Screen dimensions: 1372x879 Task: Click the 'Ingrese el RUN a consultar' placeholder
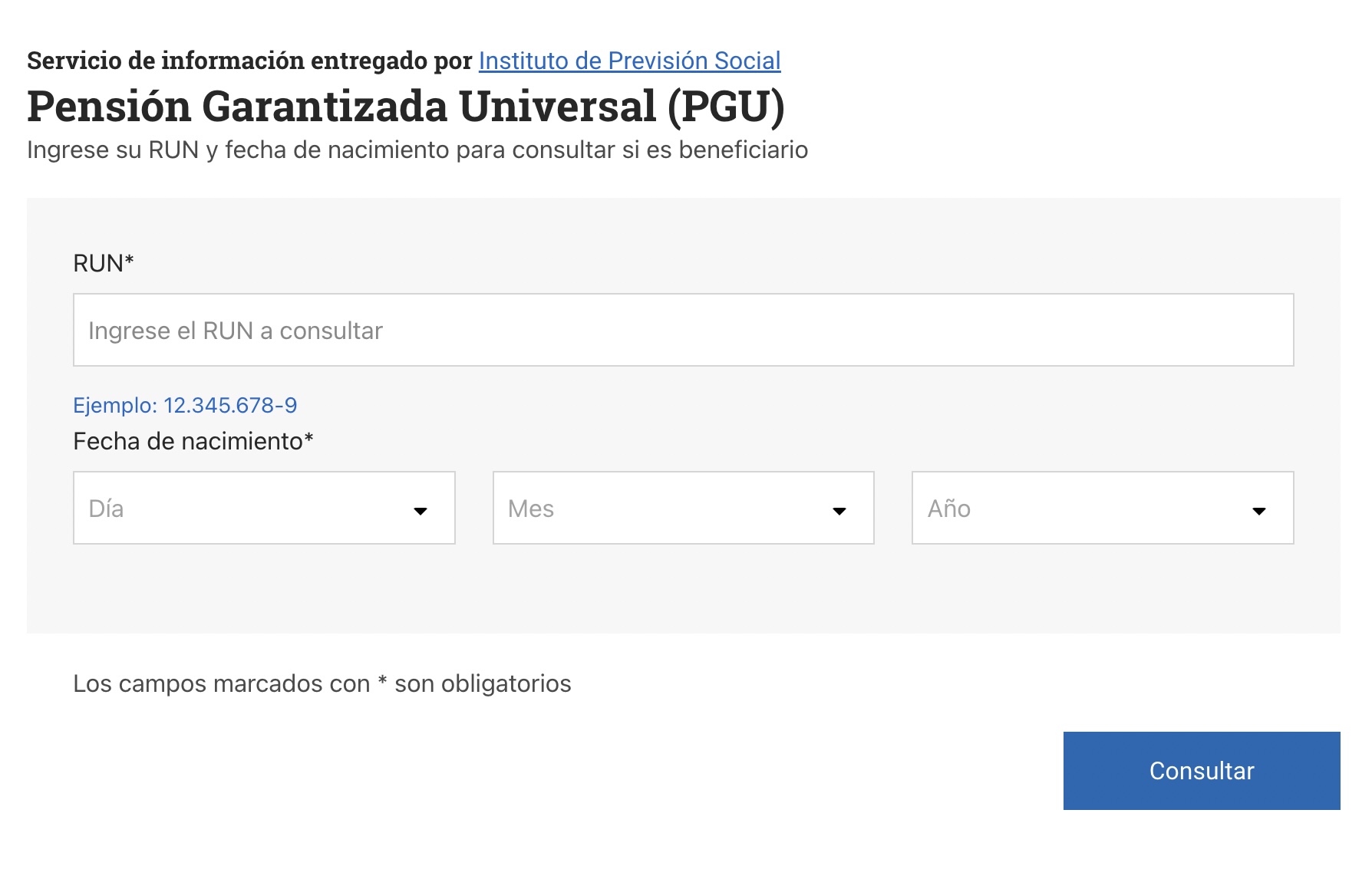click(236, 331)
